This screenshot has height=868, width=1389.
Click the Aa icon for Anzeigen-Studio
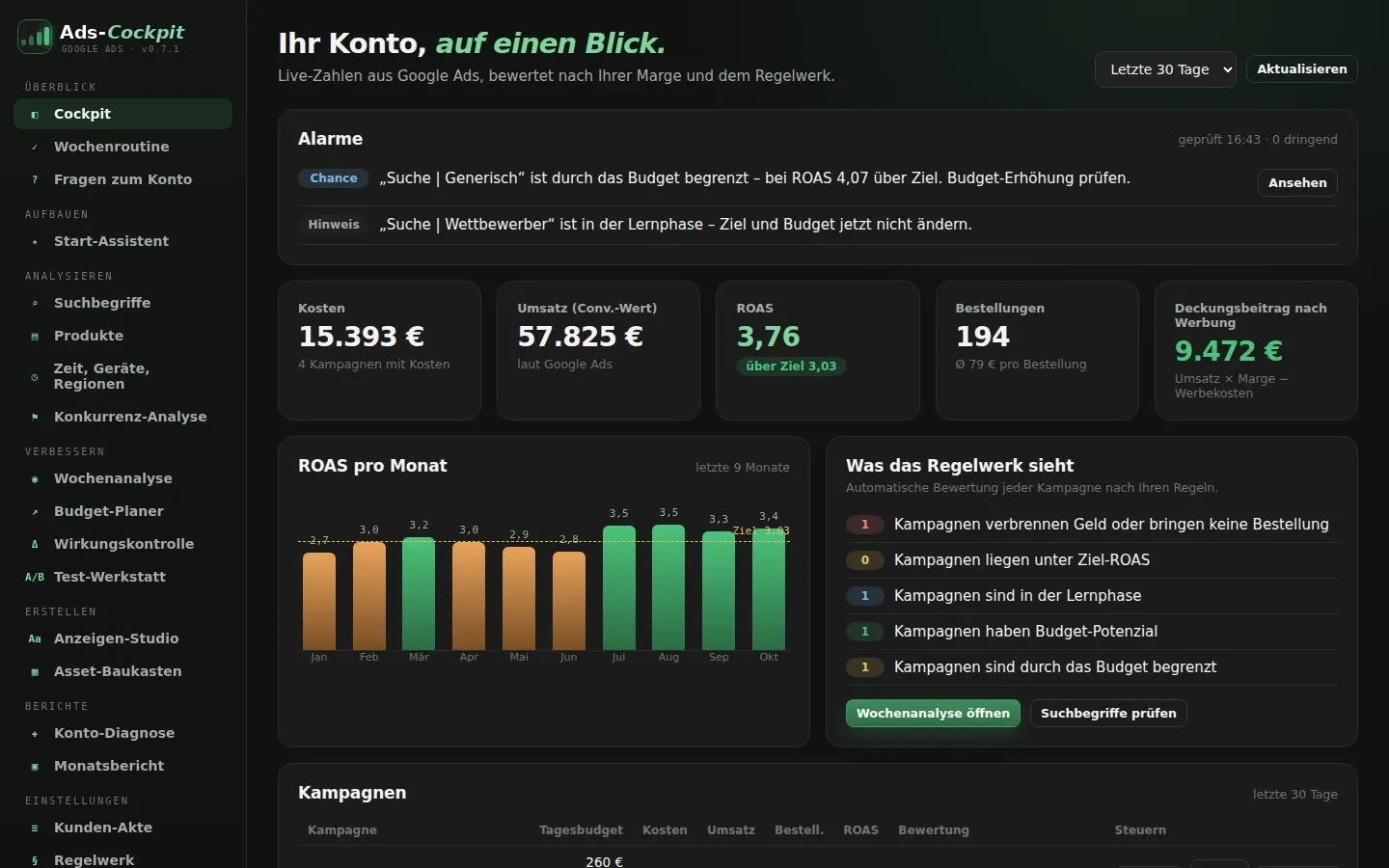(x=35, y=638)
